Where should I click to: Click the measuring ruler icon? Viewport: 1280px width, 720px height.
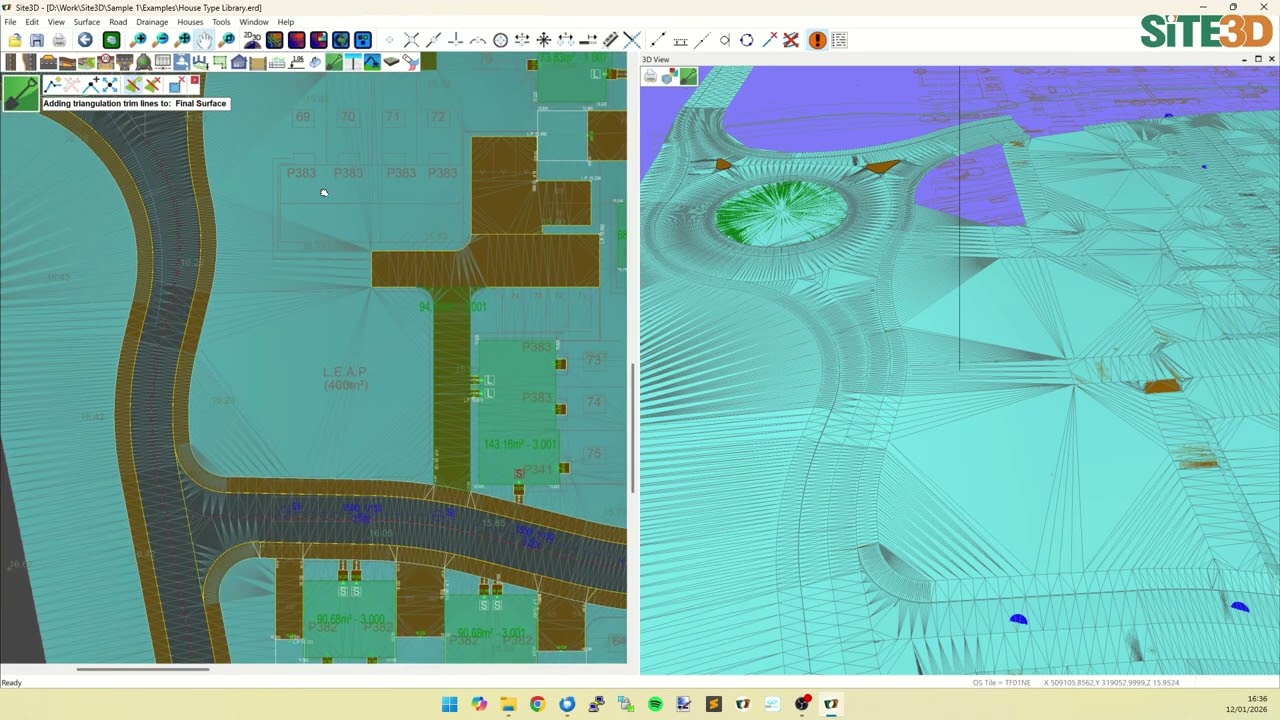coord(610,40)
